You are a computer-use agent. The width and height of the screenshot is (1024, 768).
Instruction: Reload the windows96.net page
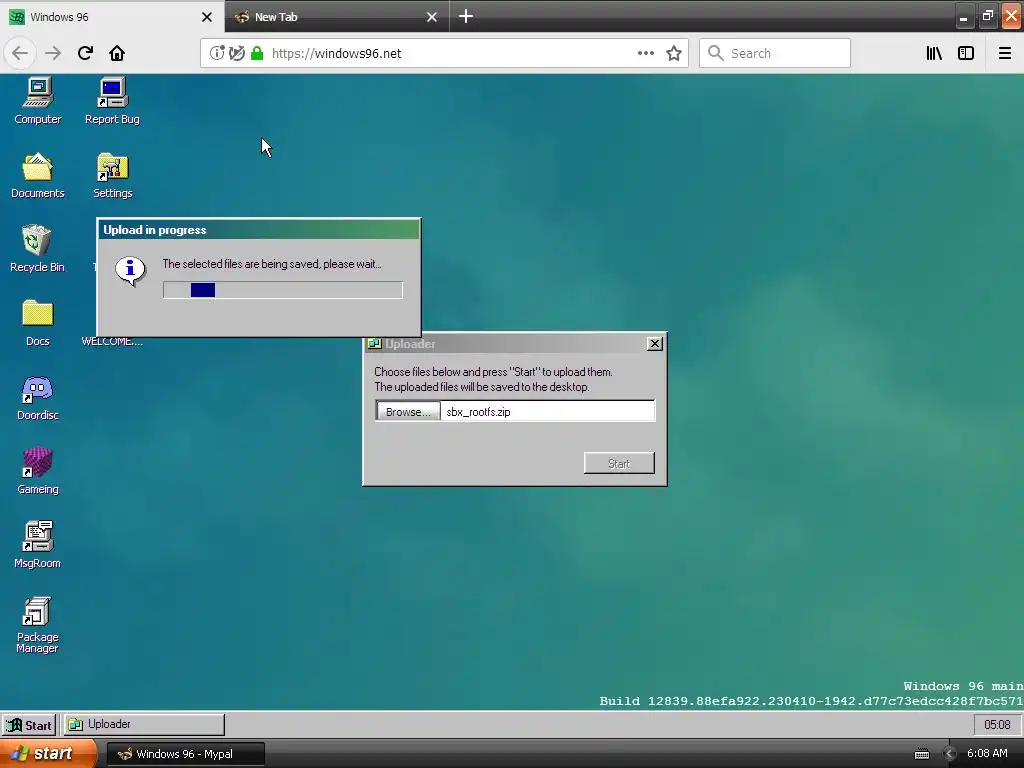[x=85, y=53]
